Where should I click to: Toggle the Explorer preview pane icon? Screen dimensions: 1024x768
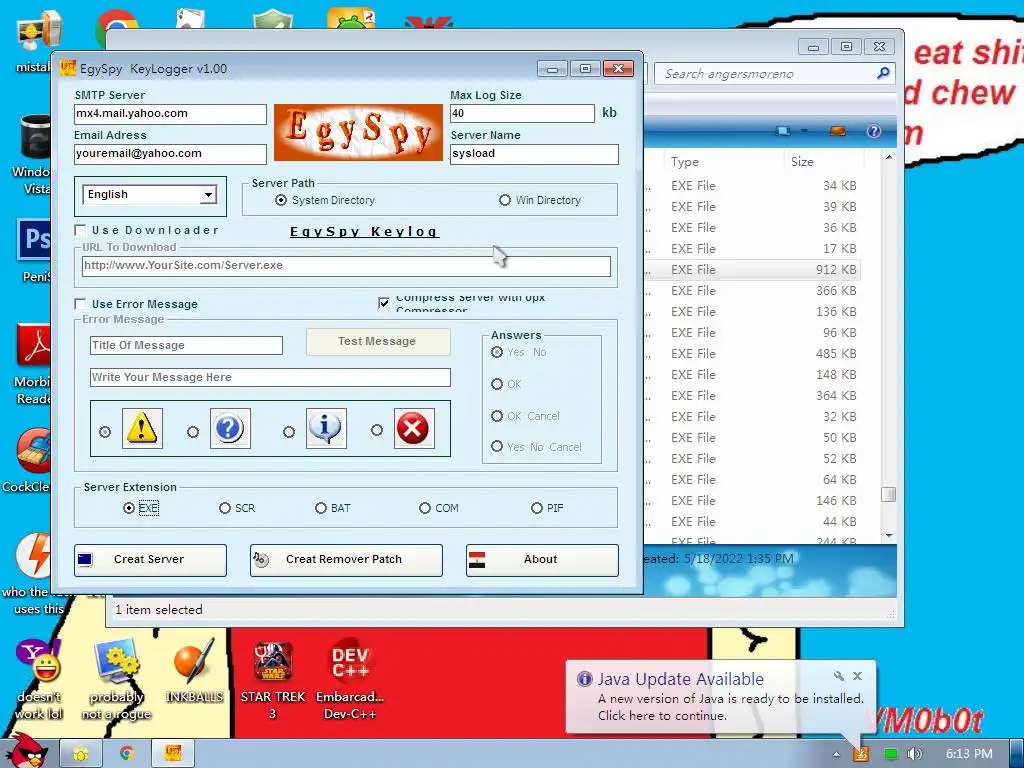point(837,131)
